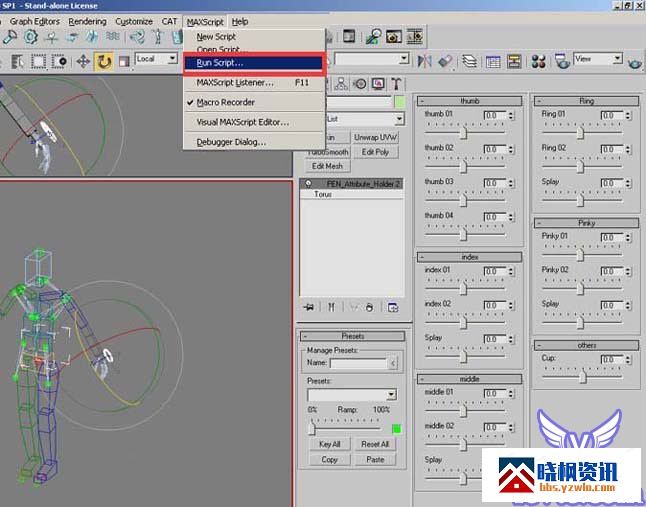Open Schematic View icon
This screenshot has height=507, width=646.
514,62
